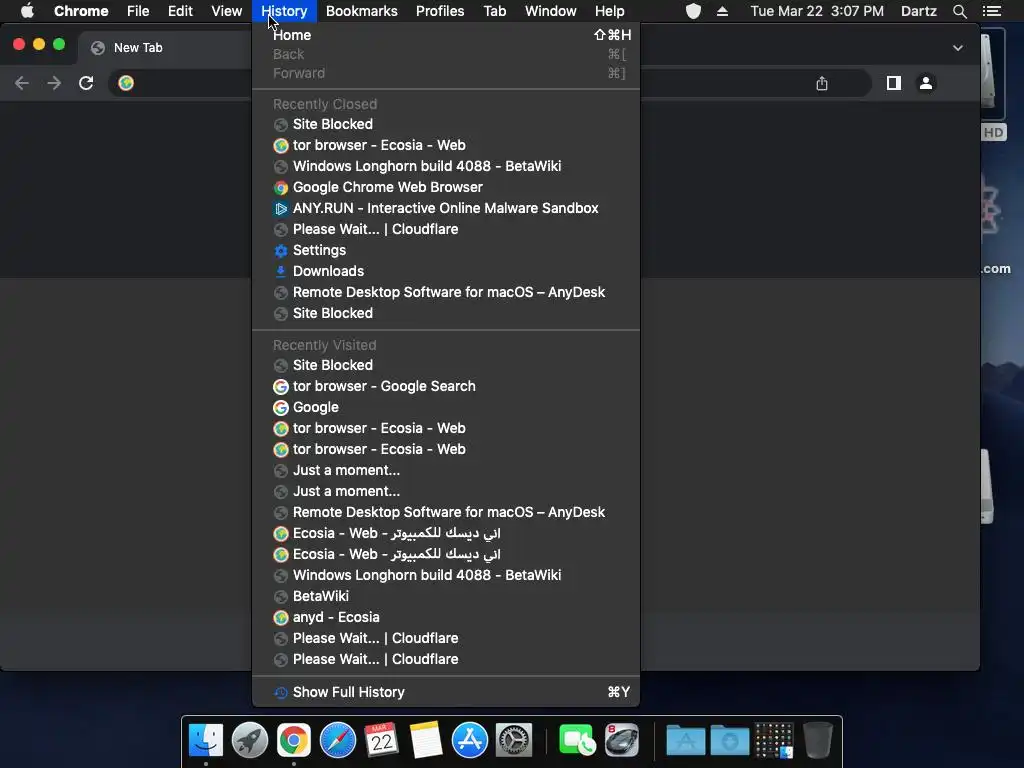
Task: Open the Trash in the Dock
Action: pyautogui.click(x=818, y=740)
